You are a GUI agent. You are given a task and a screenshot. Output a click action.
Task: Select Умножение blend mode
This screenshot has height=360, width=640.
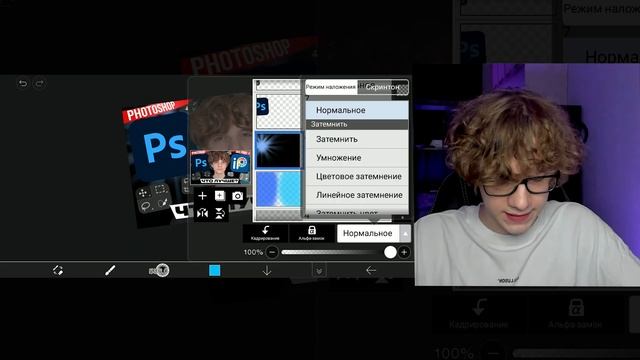[357, 158]
